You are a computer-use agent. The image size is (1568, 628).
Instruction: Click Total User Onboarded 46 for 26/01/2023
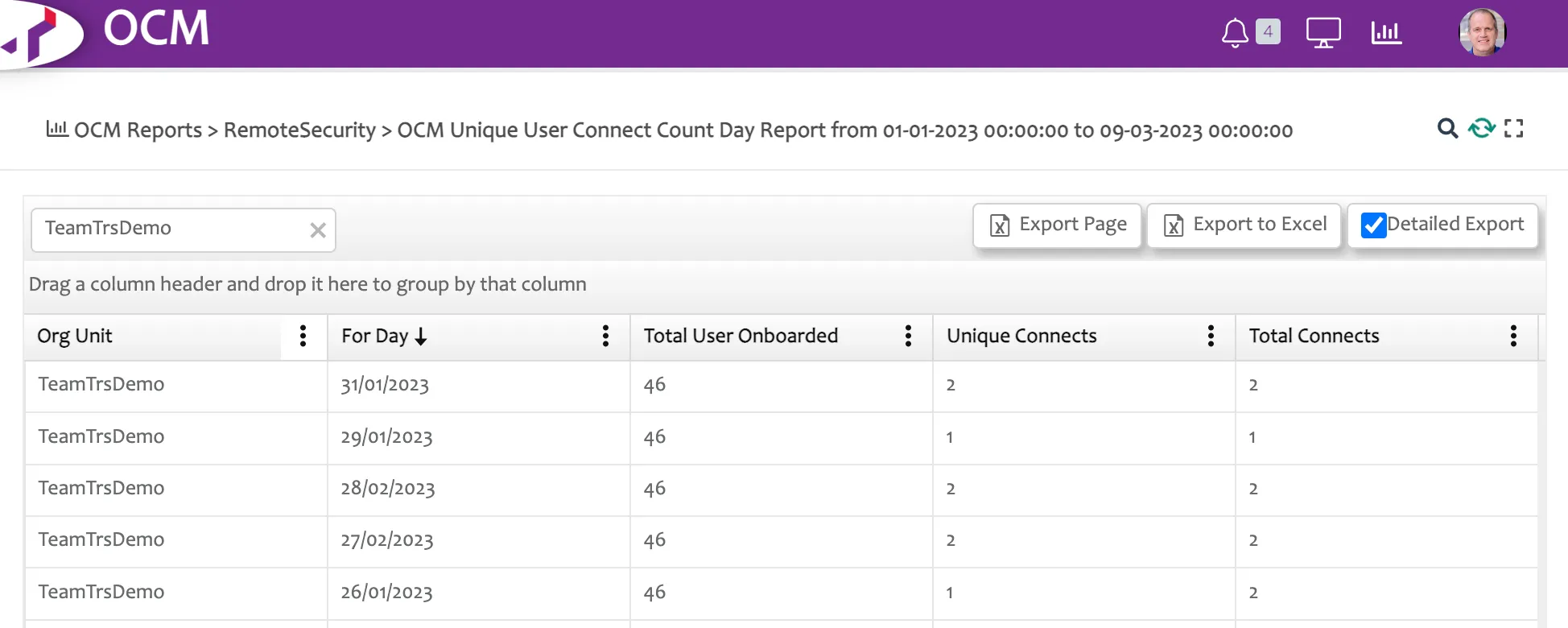654,593
